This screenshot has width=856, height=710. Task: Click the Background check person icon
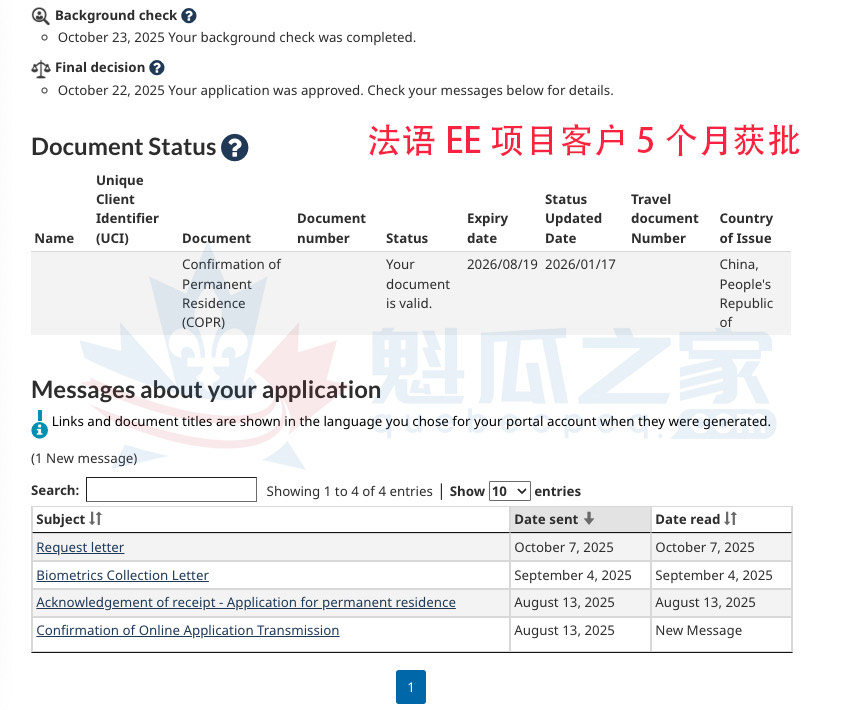(x=40, y=16)
